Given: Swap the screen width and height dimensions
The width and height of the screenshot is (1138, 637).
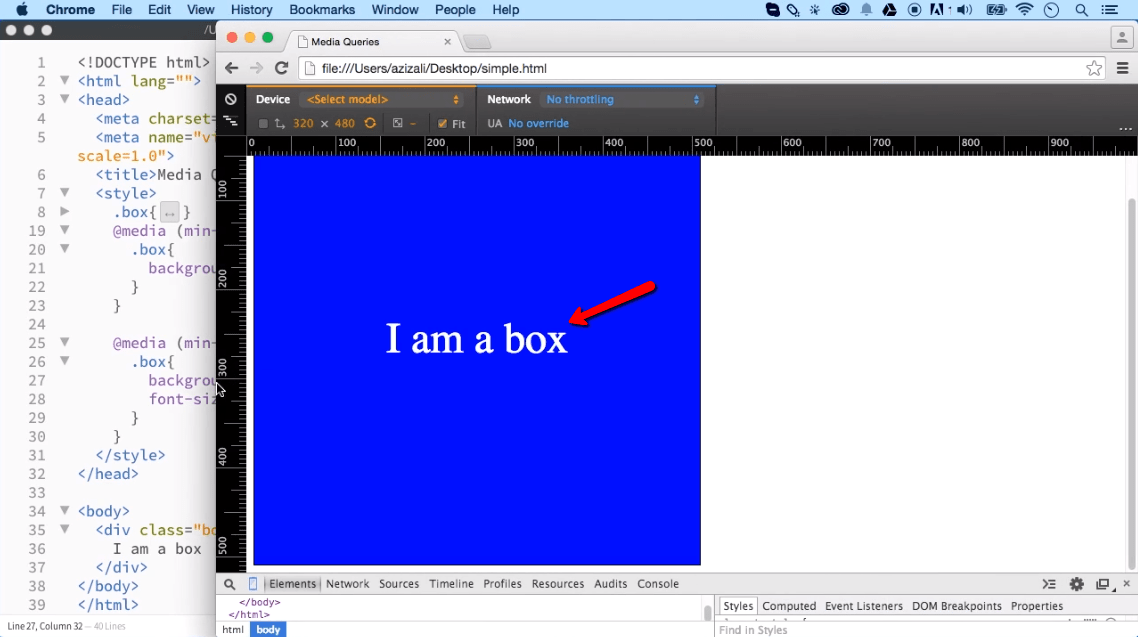Looking at the screenshot, I should point(280,122).
